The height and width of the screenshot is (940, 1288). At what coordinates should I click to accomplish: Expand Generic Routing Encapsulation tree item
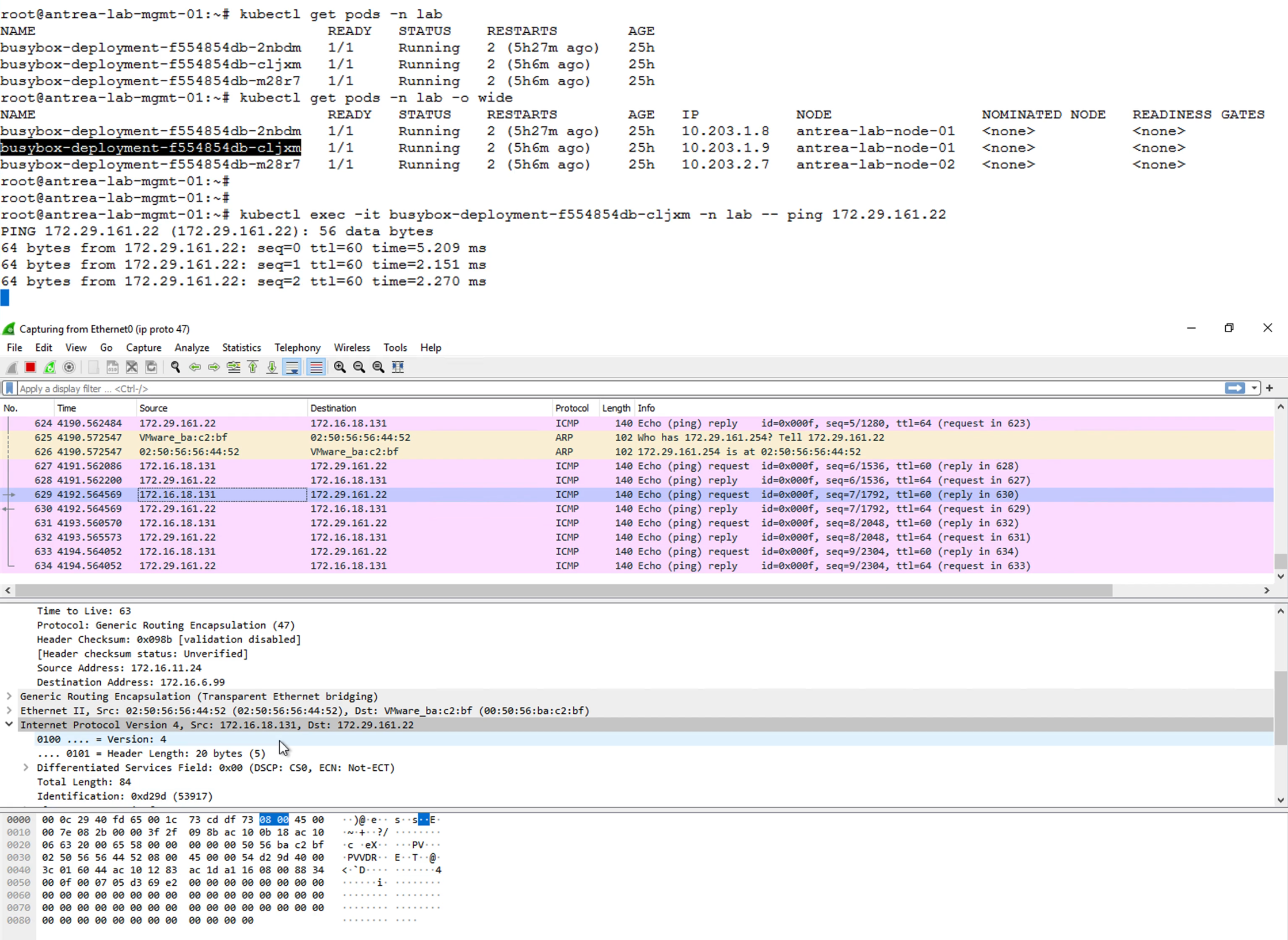(9, 696)
